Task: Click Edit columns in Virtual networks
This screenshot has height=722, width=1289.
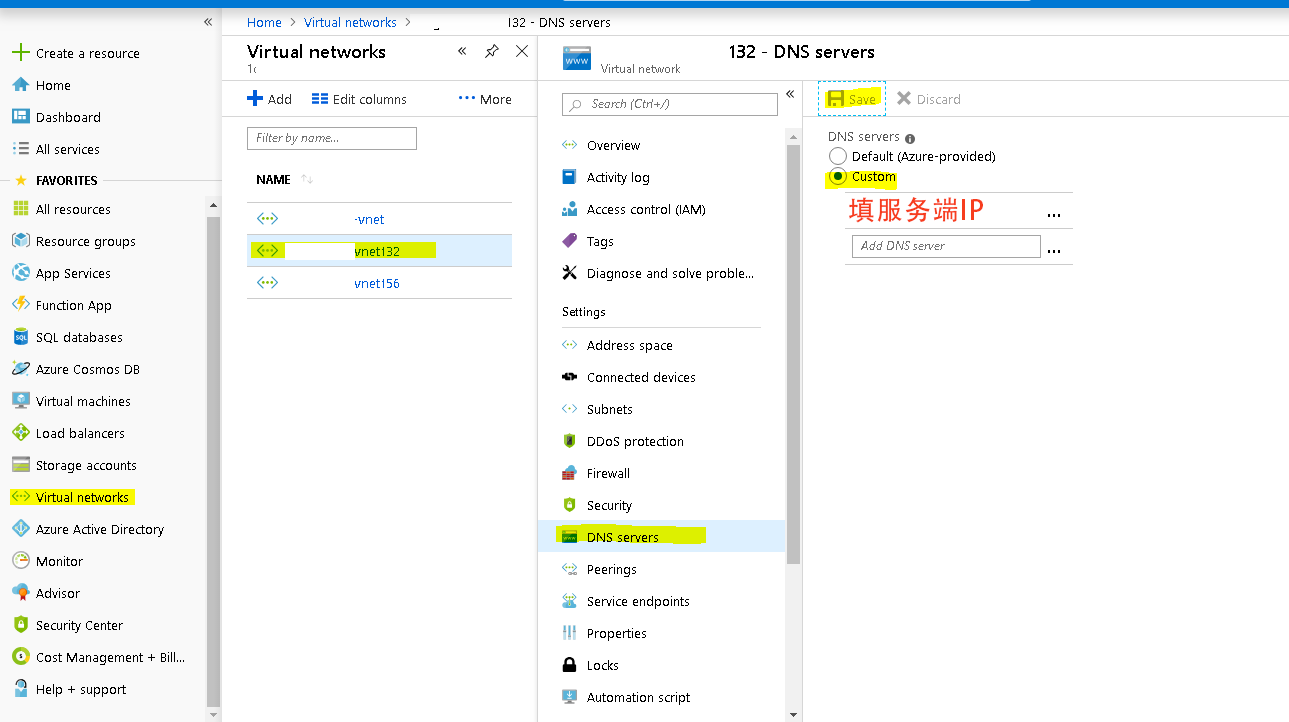Action: tap(360, 99)
